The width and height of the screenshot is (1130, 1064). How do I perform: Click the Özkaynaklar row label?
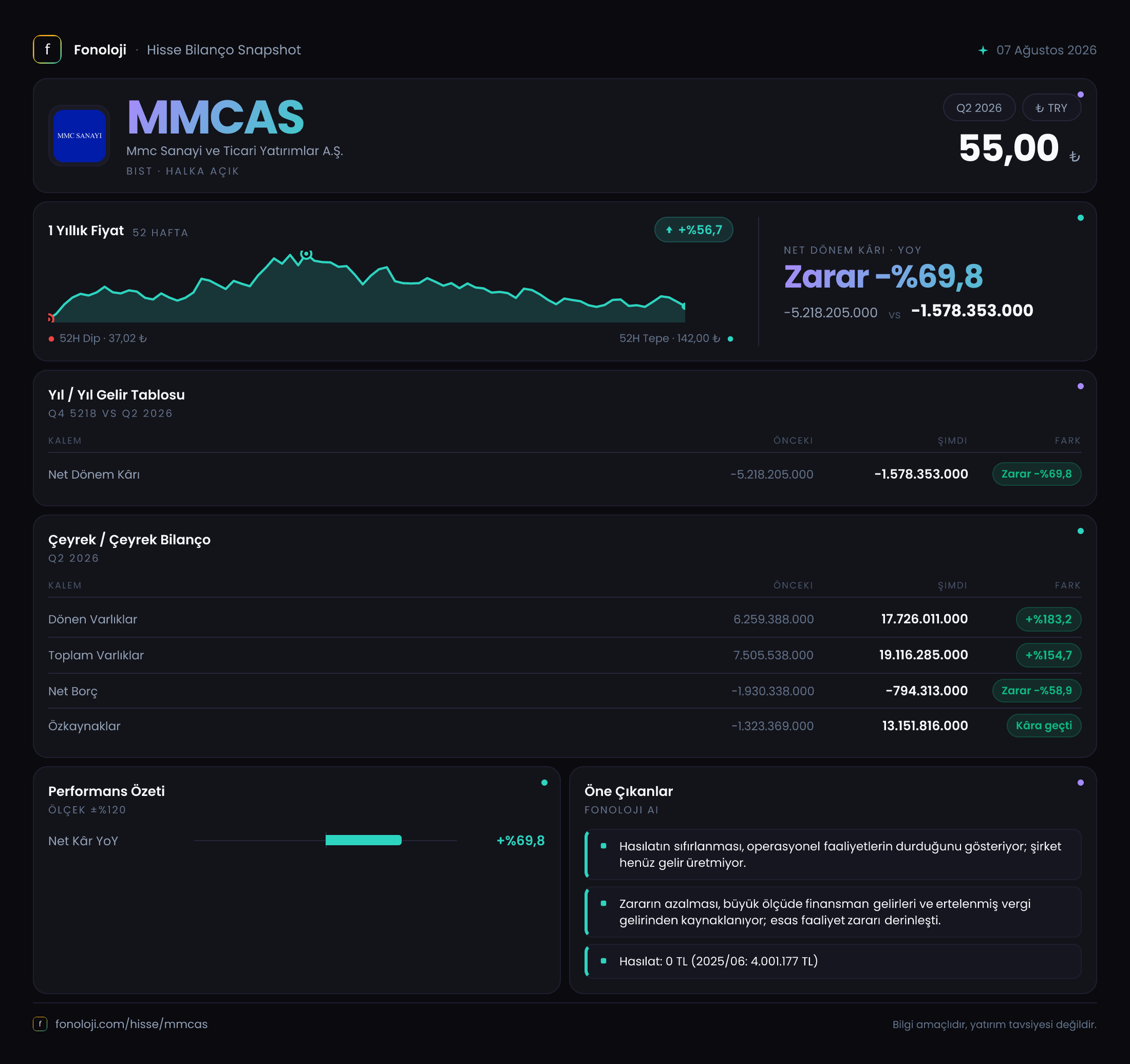pos(84,726)
